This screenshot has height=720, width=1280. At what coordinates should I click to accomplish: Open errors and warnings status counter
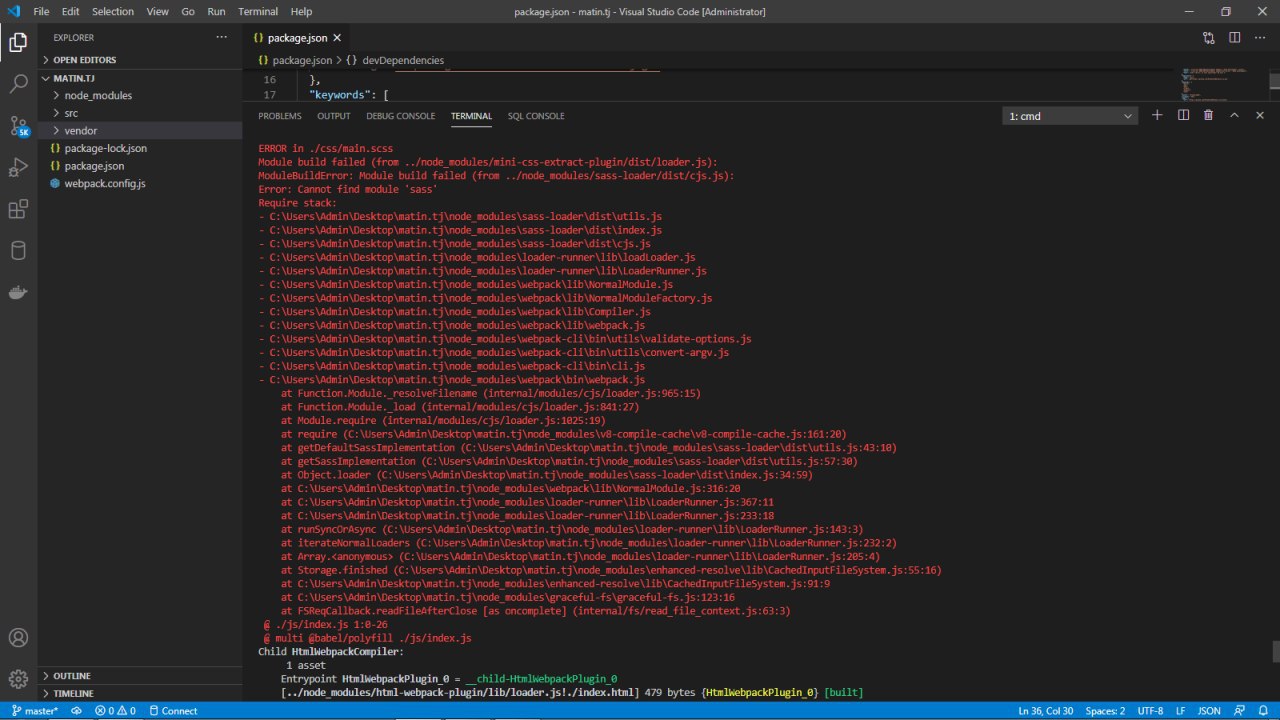(x=115, y=711)
